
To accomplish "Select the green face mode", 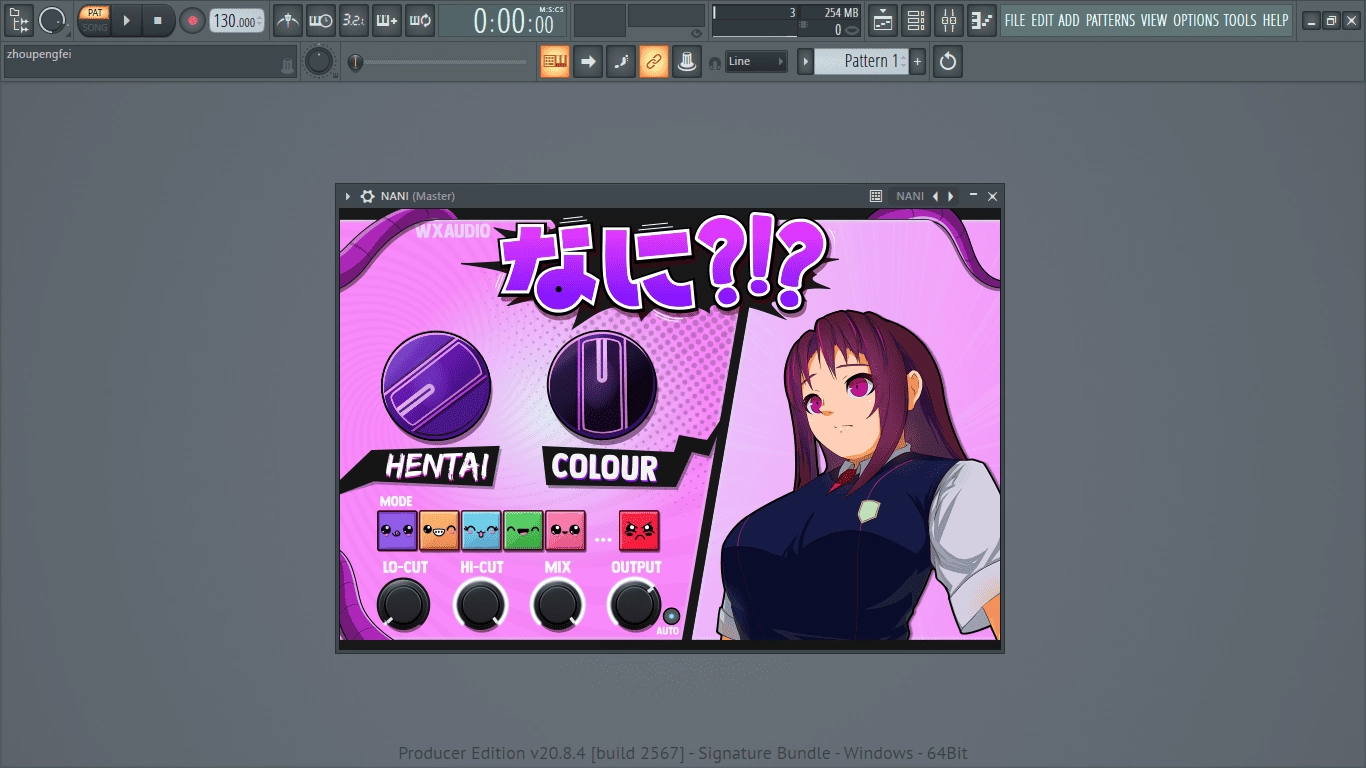I will tap(523, 531).
